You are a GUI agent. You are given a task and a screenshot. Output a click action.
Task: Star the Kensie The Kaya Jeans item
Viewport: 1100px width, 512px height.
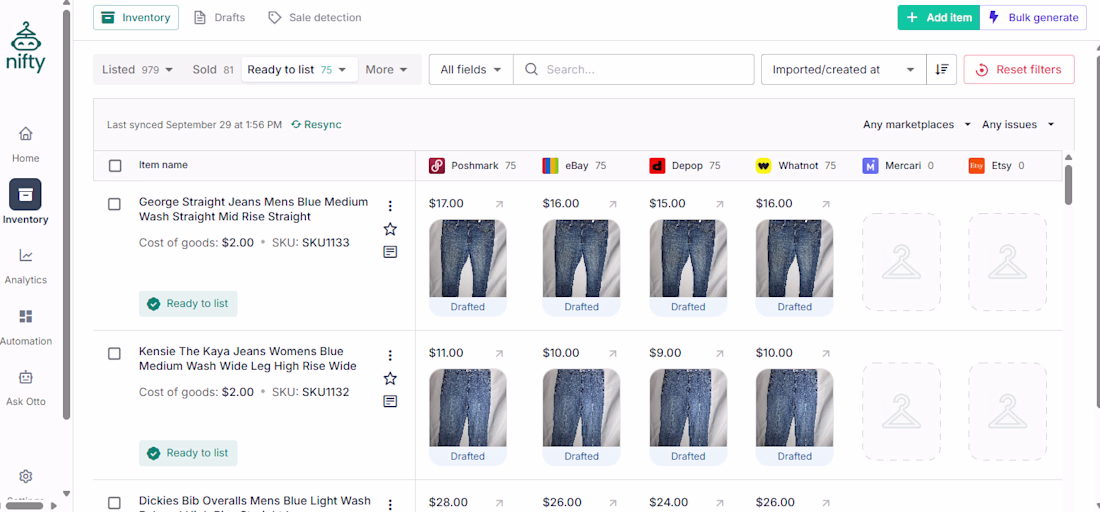(x=391, y=379)
